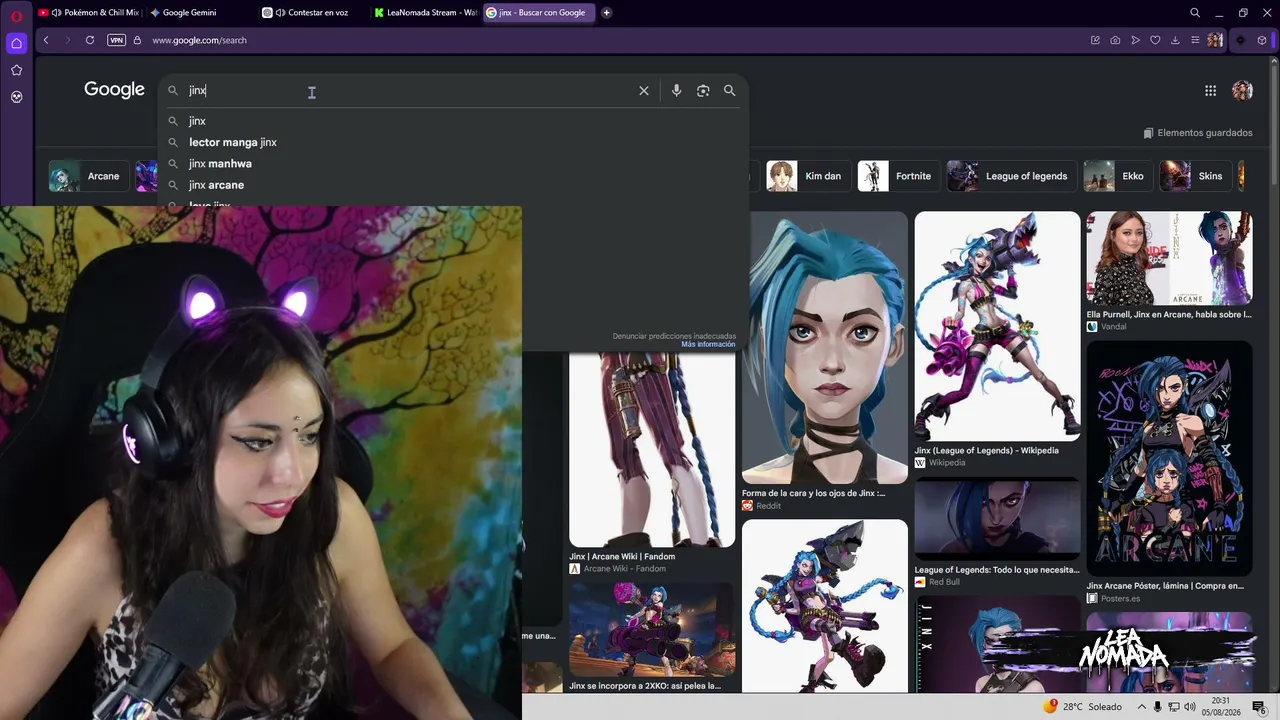1280x720 pixels.
Task: Open the new tab plus button
Action: (x=607, y=13)
